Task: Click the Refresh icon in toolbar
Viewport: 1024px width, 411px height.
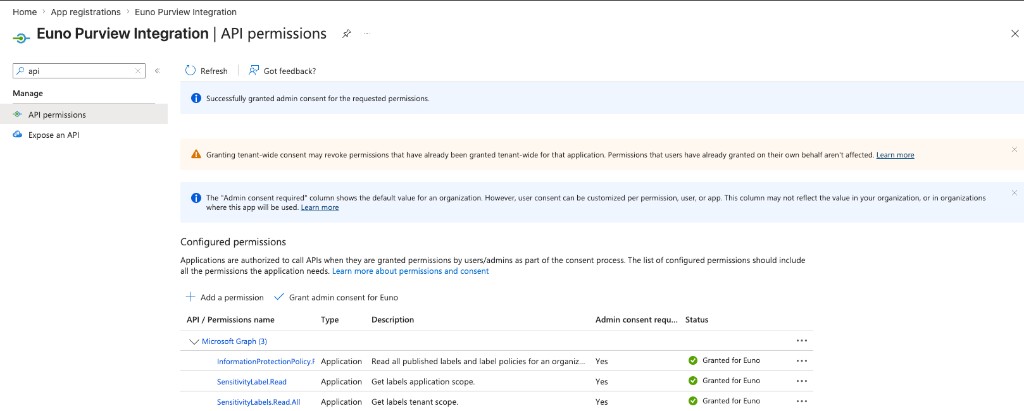Action: click(x=190, y=71)
